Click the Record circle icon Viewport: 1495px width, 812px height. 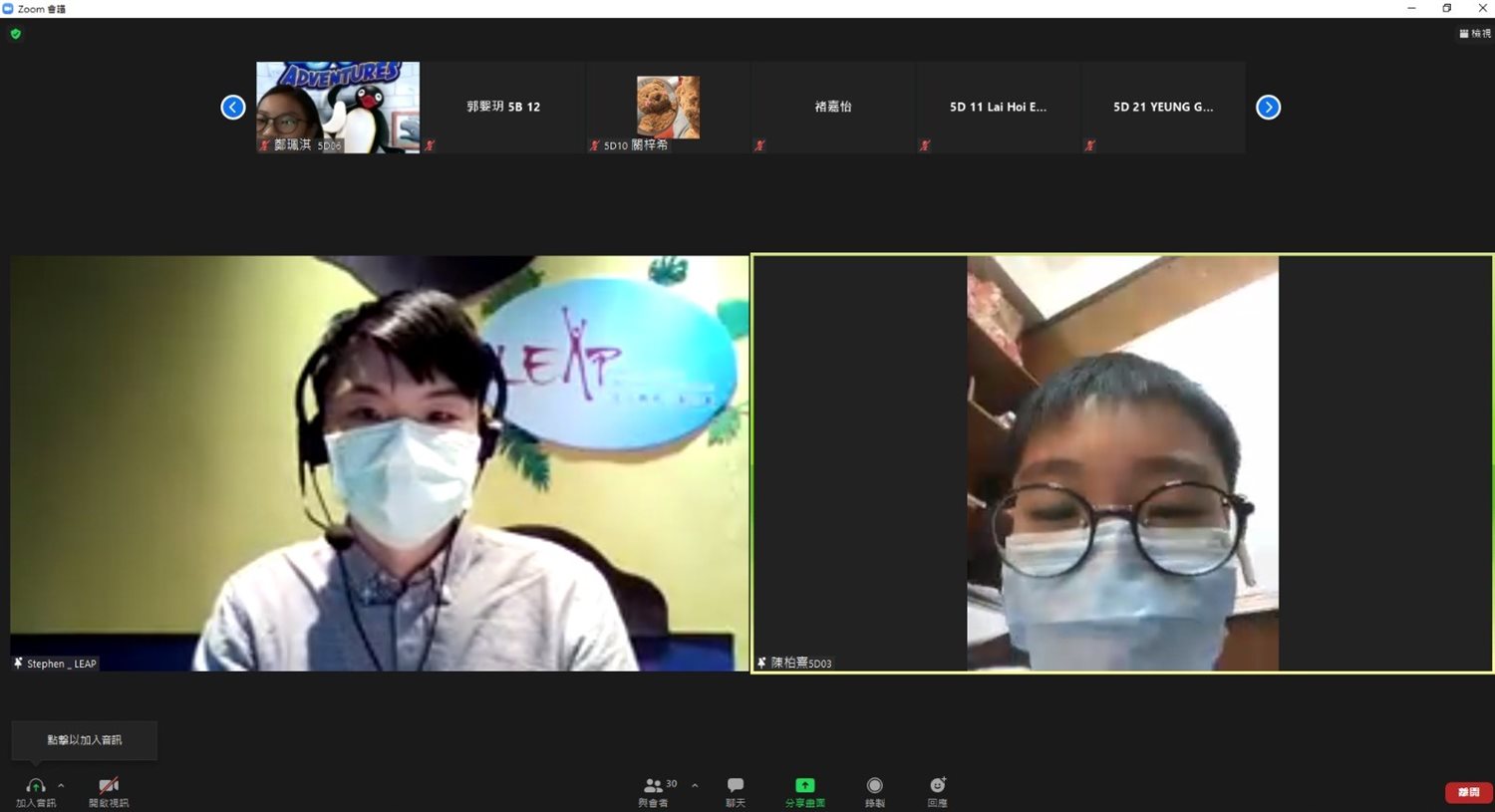(x=874, y=786)
